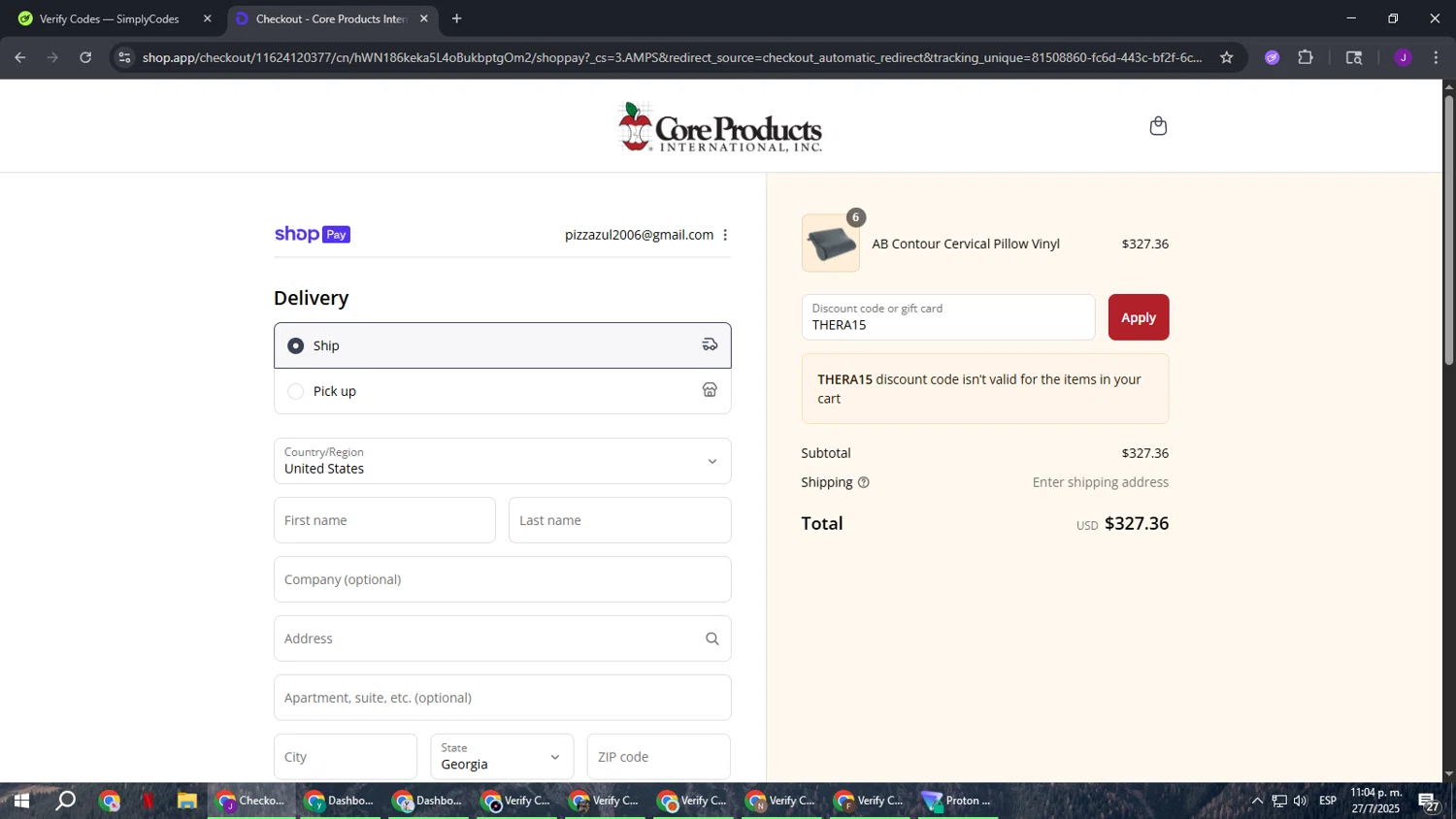Click the Company (optional) field
This screenshot has height=819, width=1456.
[503, 579]
